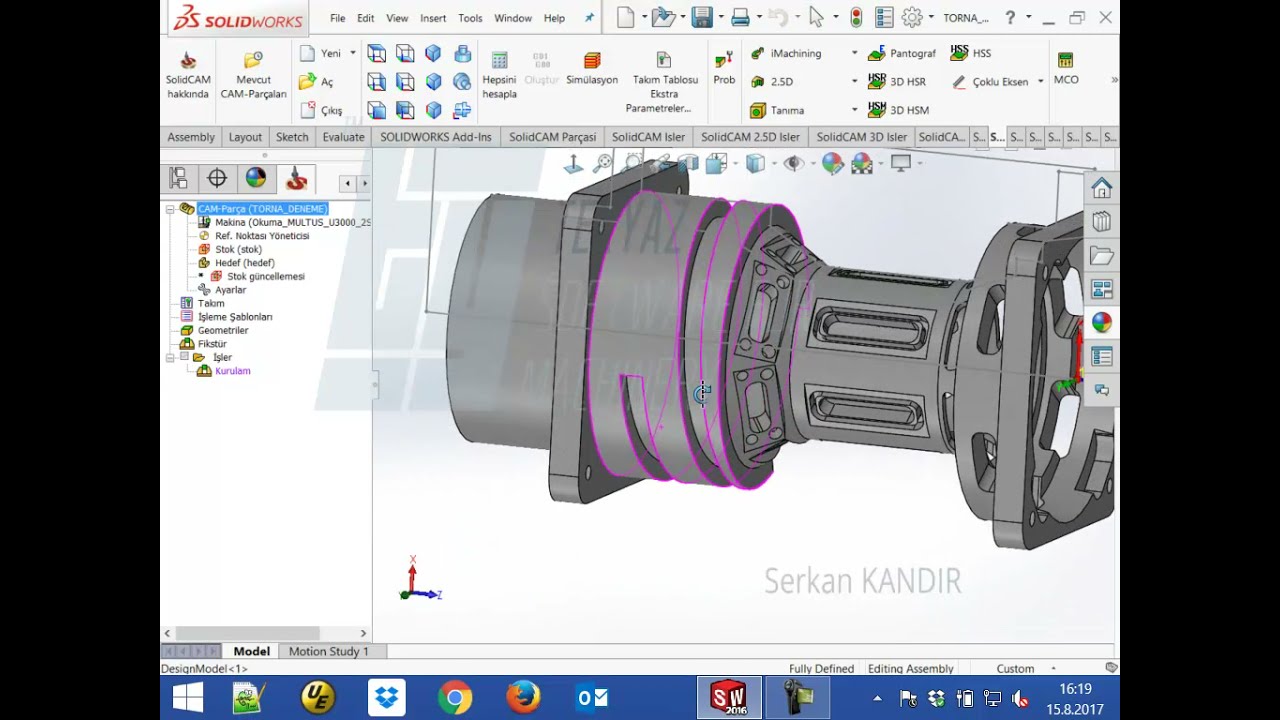Open the ConfigurationManager crosshair tab
The image size is (1280, 720).
coord(217,179)
